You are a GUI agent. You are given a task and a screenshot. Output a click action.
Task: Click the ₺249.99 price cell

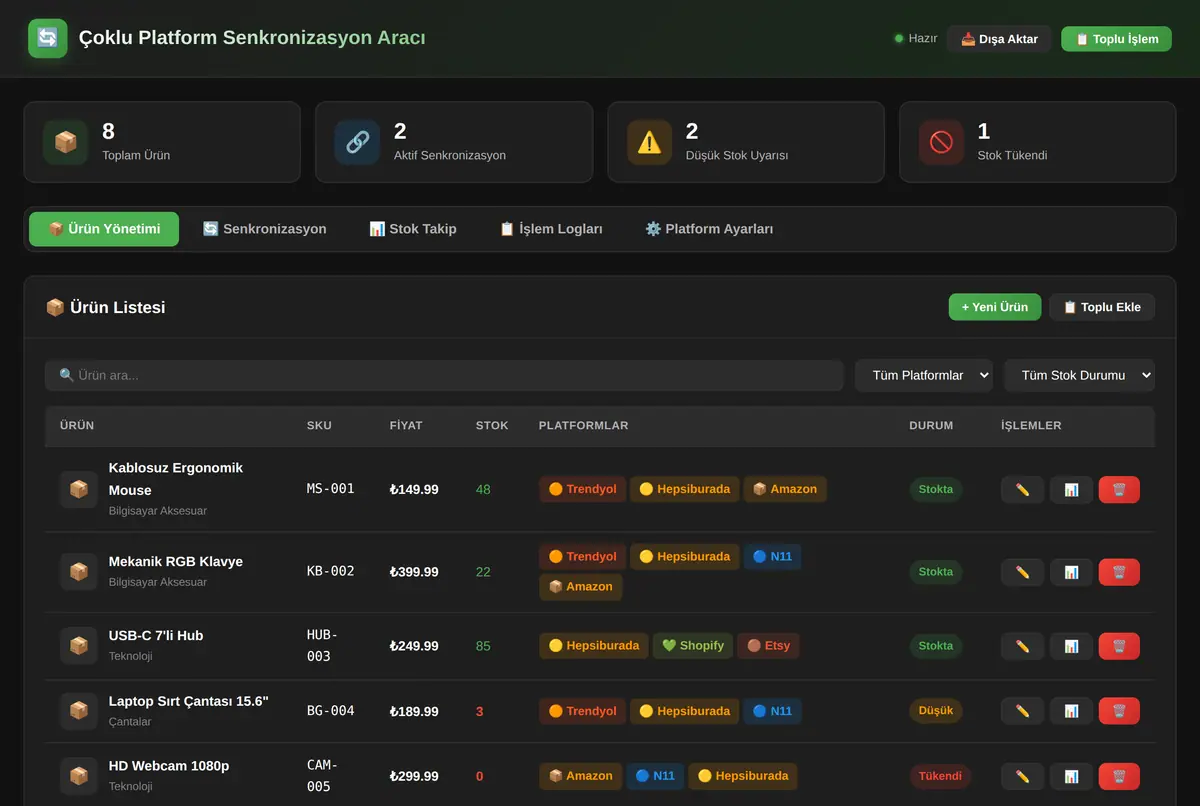click(414, 646)
